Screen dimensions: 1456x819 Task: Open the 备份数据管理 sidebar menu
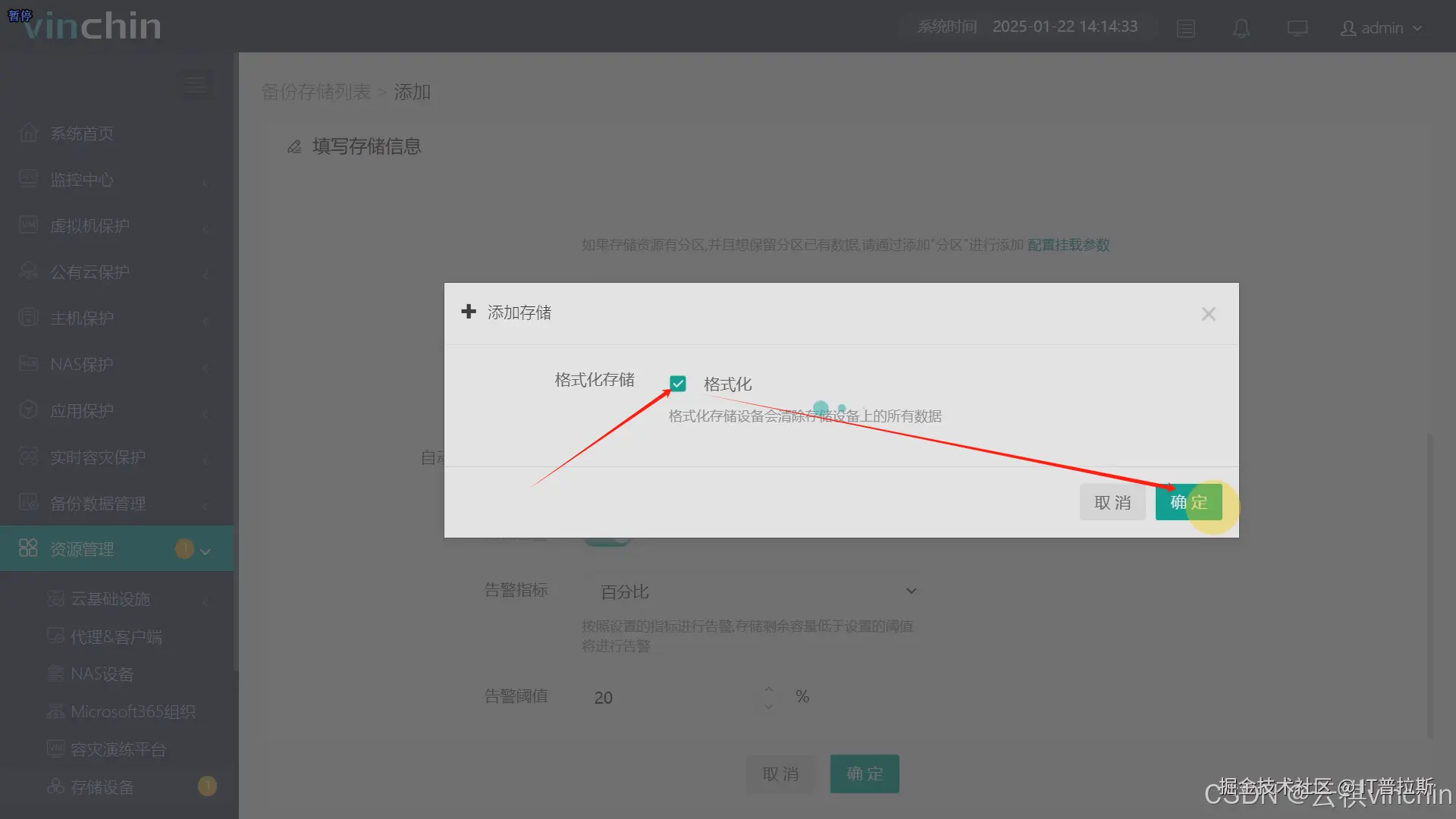click(x=98, y=504)
